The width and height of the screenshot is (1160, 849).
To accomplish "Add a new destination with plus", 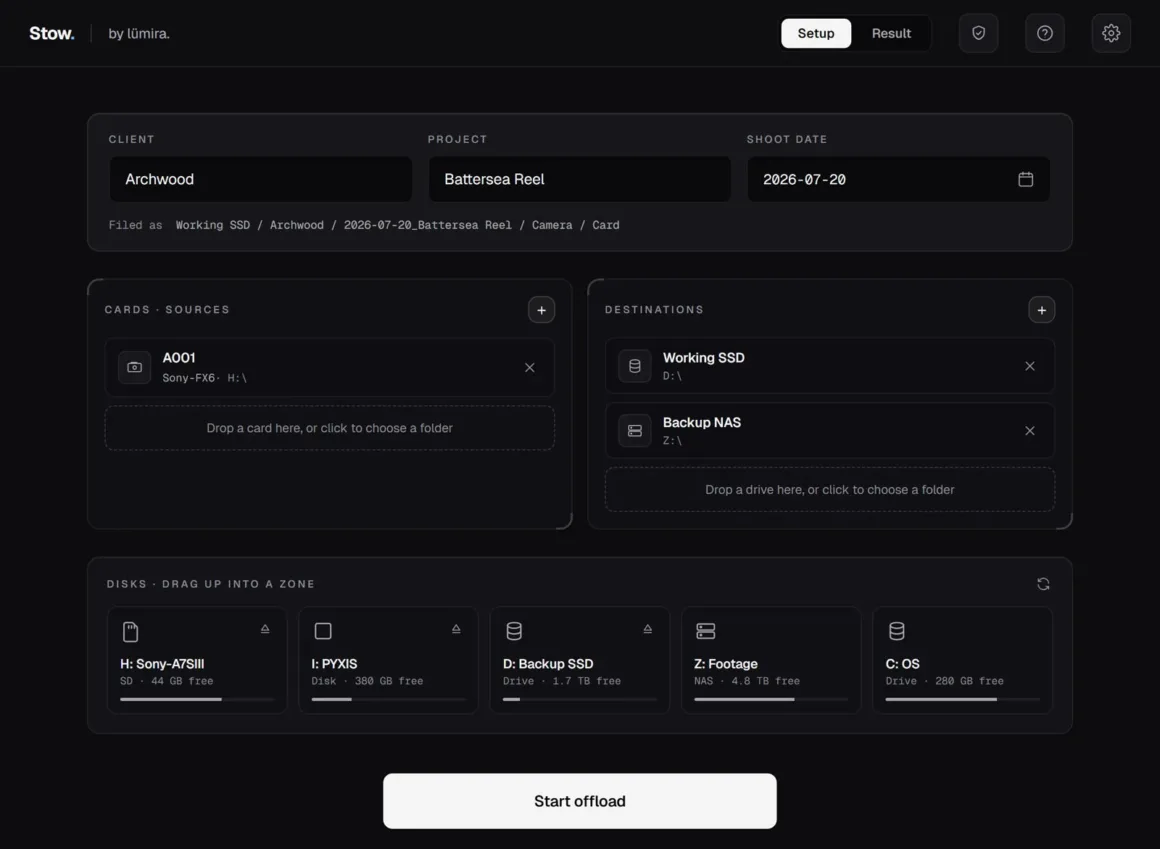I will (x=1042, y=310).
